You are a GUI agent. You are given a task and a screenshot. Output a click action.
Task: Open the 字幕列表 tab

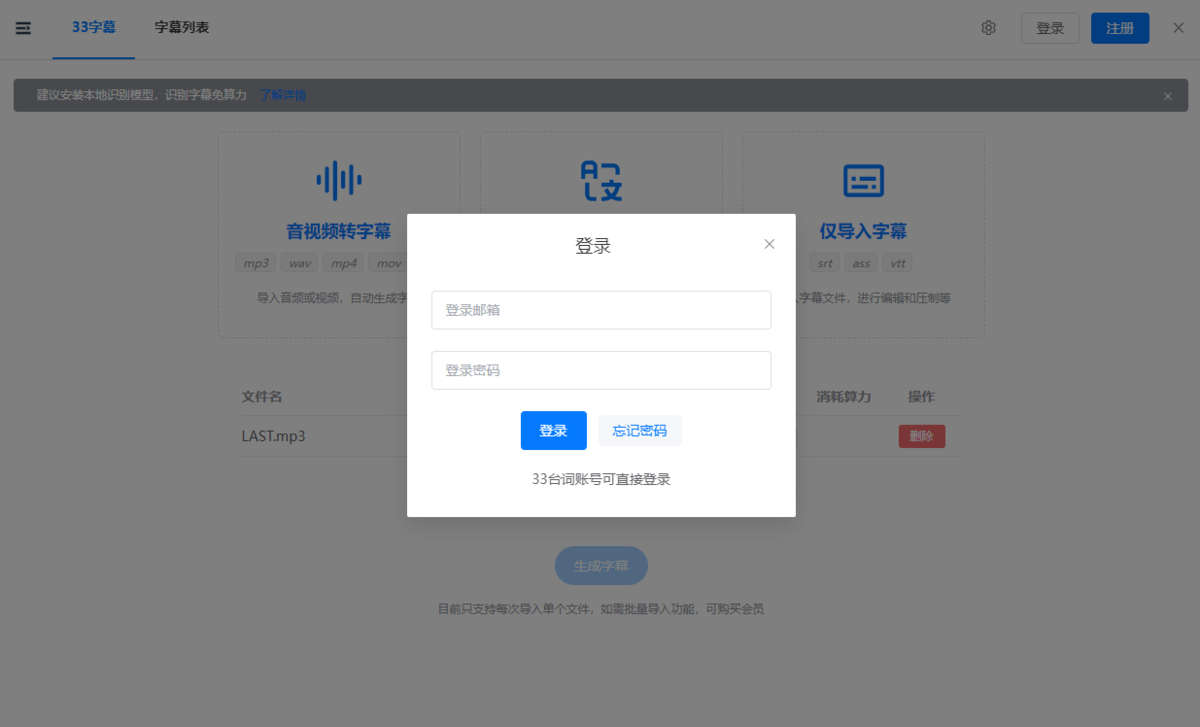[x=182, y=28]
